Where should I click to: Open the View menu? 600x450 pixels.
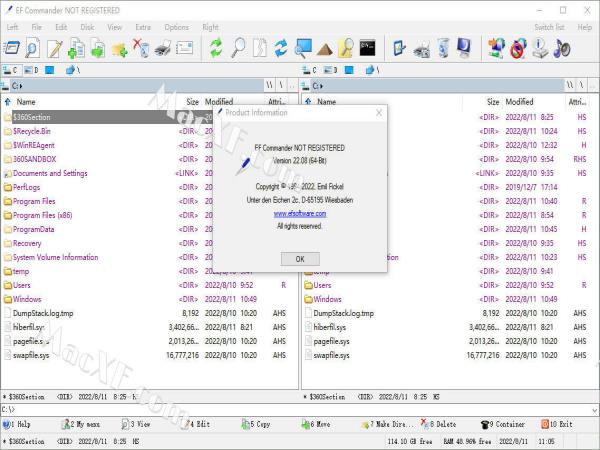(114, 27)
